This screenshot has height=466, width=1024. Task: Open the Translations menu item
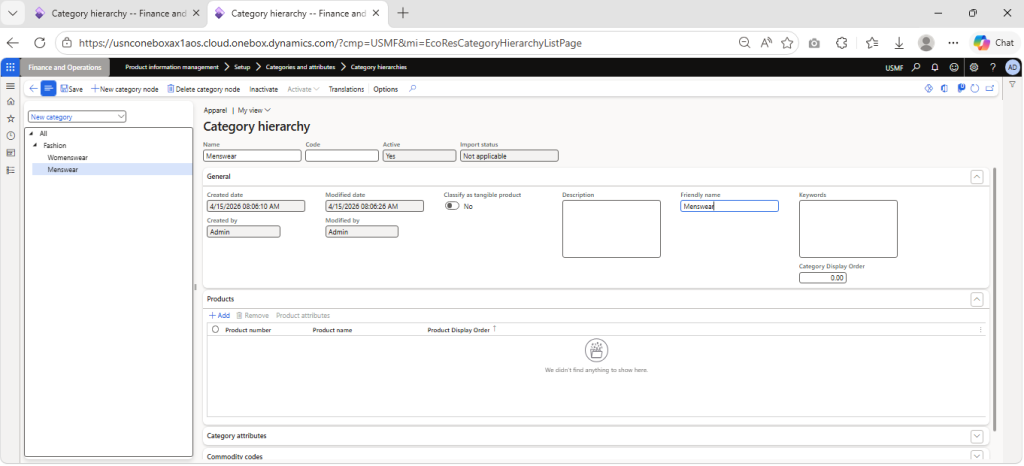[x=346, y=89]
